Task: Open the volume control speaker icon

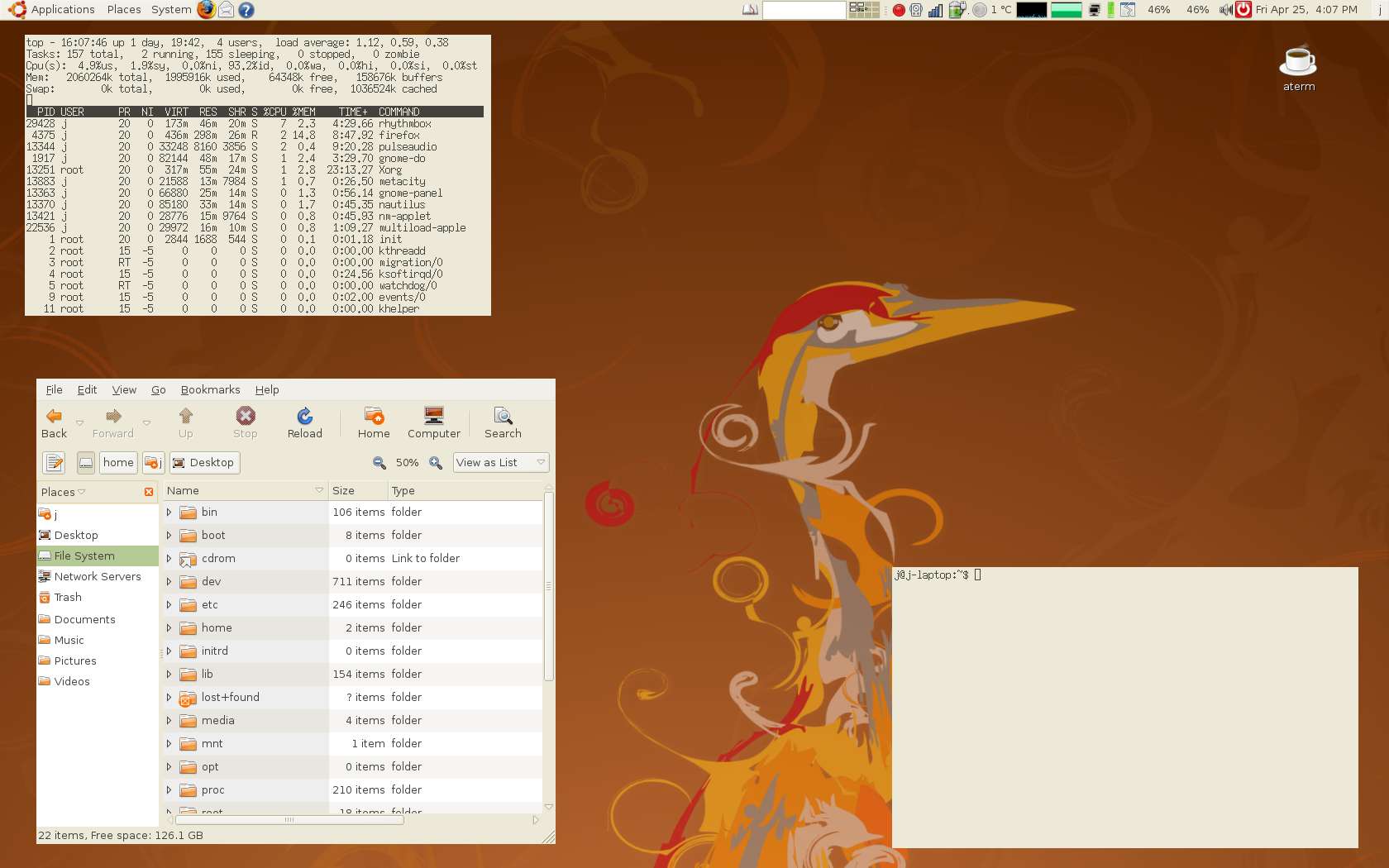Action: pos(1226,10)
